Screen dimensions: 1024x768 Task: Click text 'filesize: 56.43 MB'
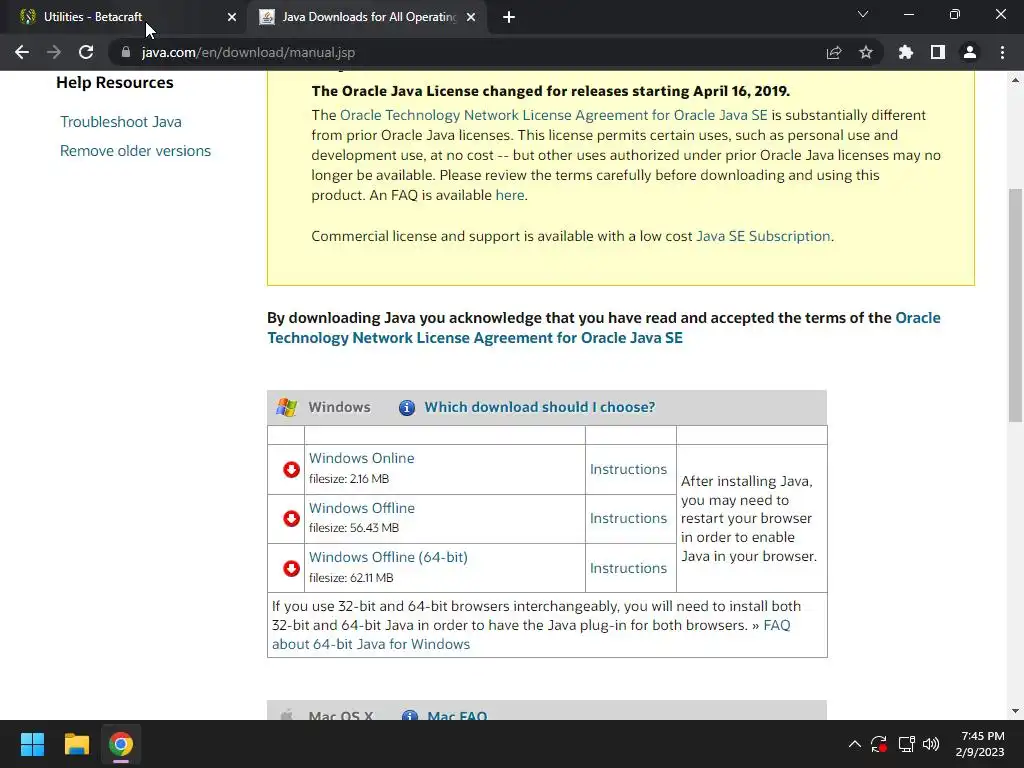353,528
